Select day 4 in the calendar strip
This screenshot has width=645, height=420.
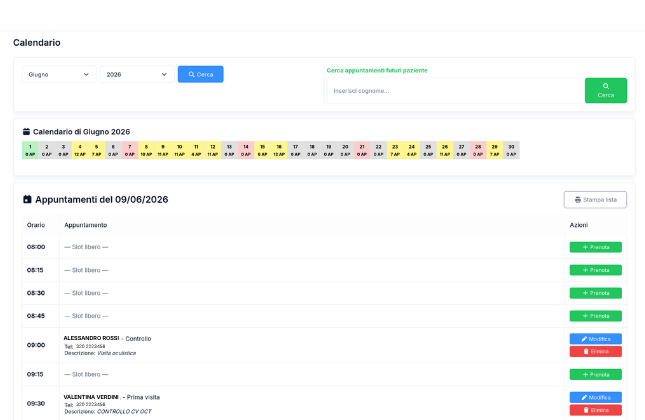coord(80,150)
